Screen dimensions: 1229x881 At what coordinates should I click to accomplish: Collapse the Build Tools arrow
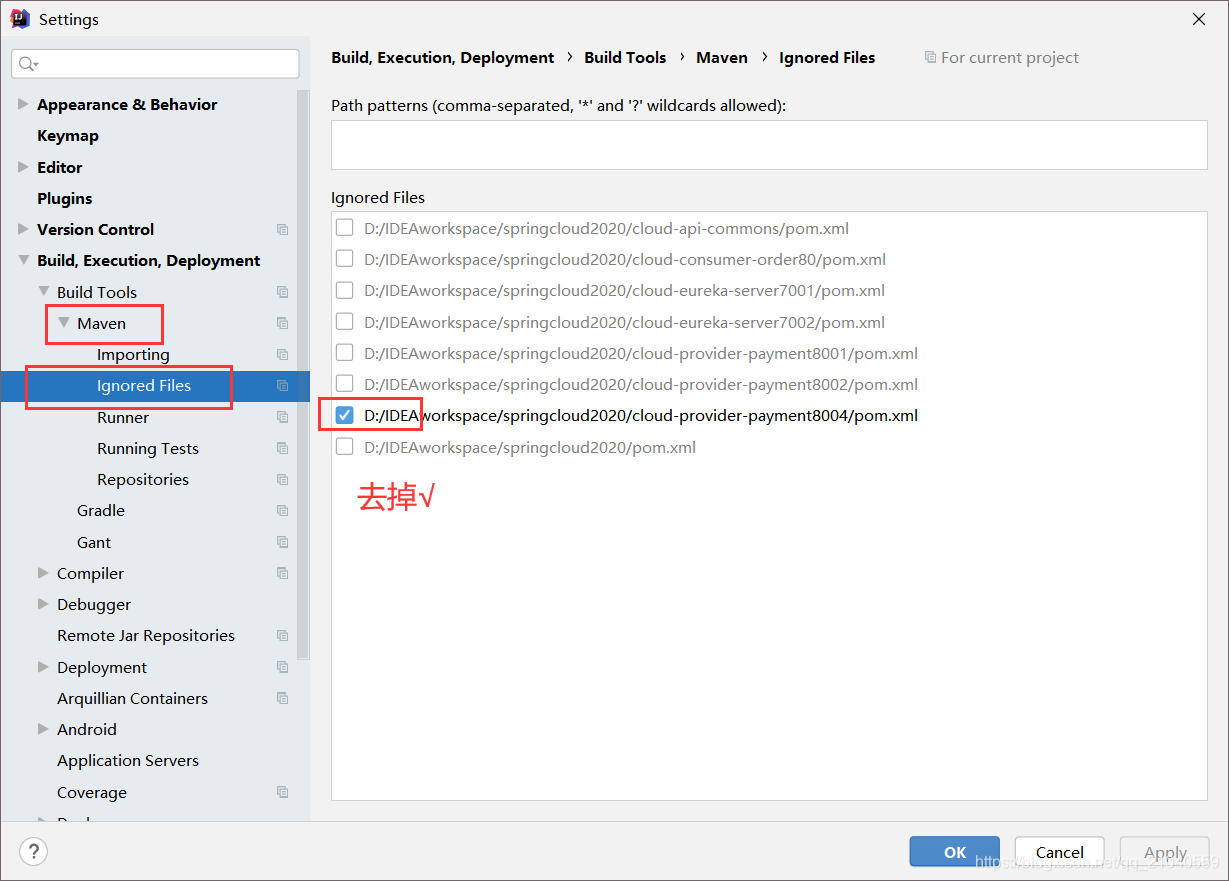coord(43,291)
